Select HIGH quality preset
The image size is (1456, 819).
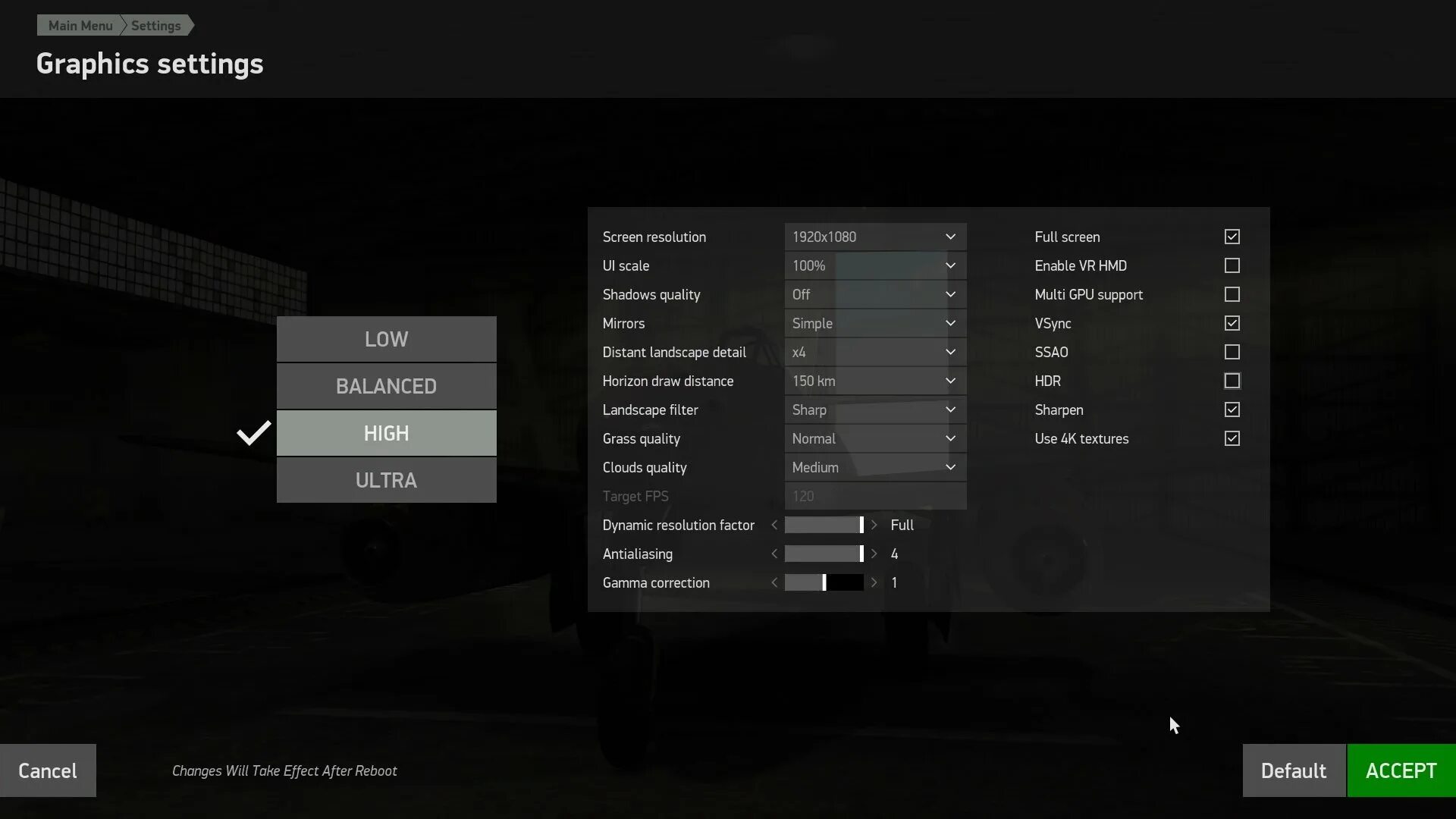pyautogui.click(x=387, y=433)
